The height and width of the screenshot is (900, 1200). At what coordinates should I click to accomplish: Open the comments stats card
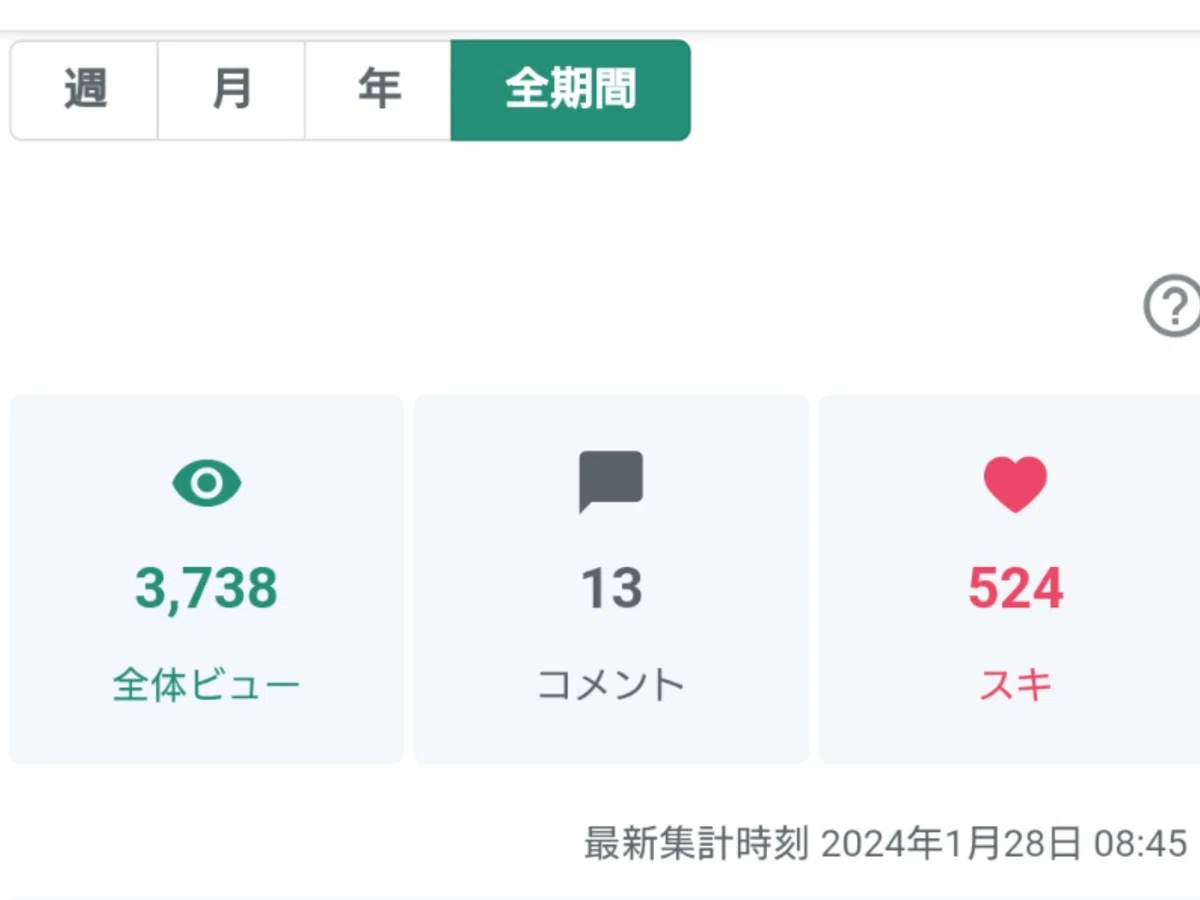[x=611, y=579]
